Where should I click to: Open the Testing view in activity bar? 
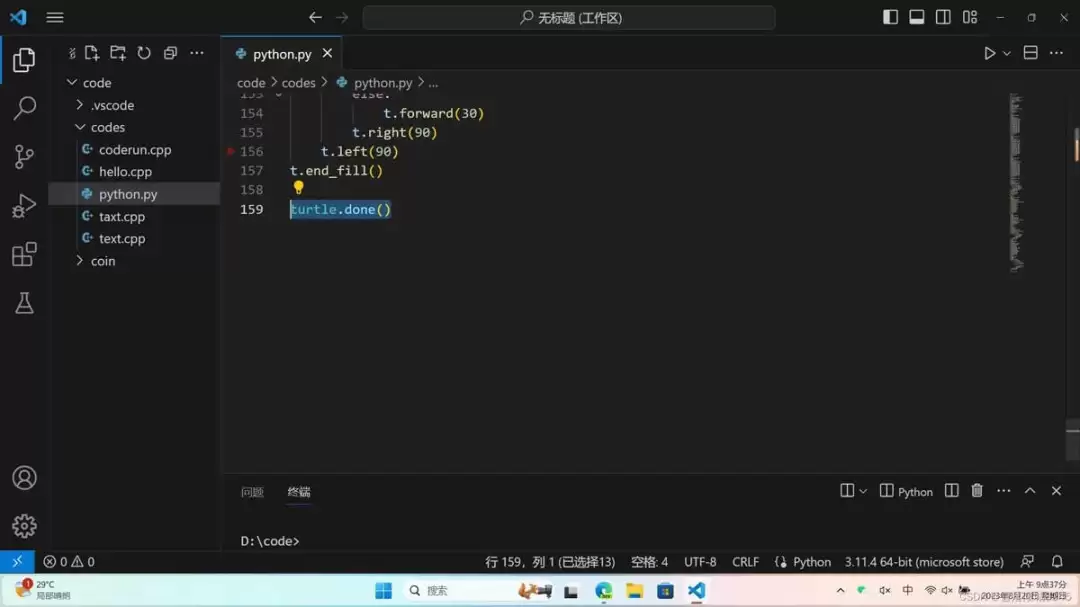(24, 303)
